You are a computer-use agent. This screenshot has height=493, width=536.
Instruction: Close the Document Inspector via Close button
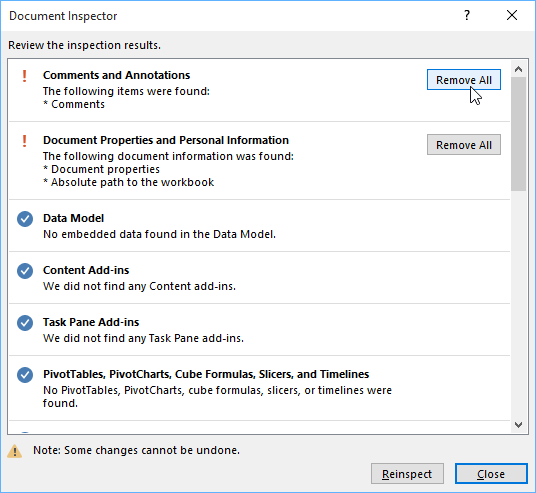point(491,474)
